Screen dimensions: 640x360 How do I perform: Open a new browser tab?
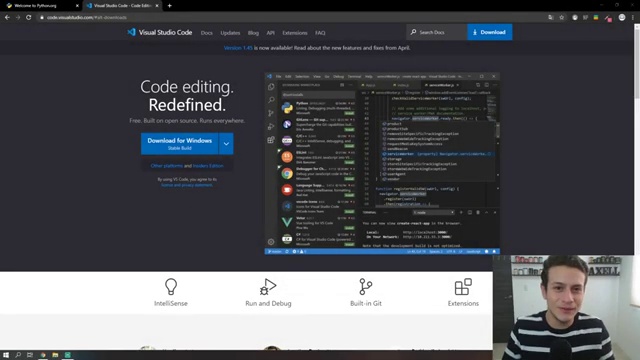click(169, 6)
